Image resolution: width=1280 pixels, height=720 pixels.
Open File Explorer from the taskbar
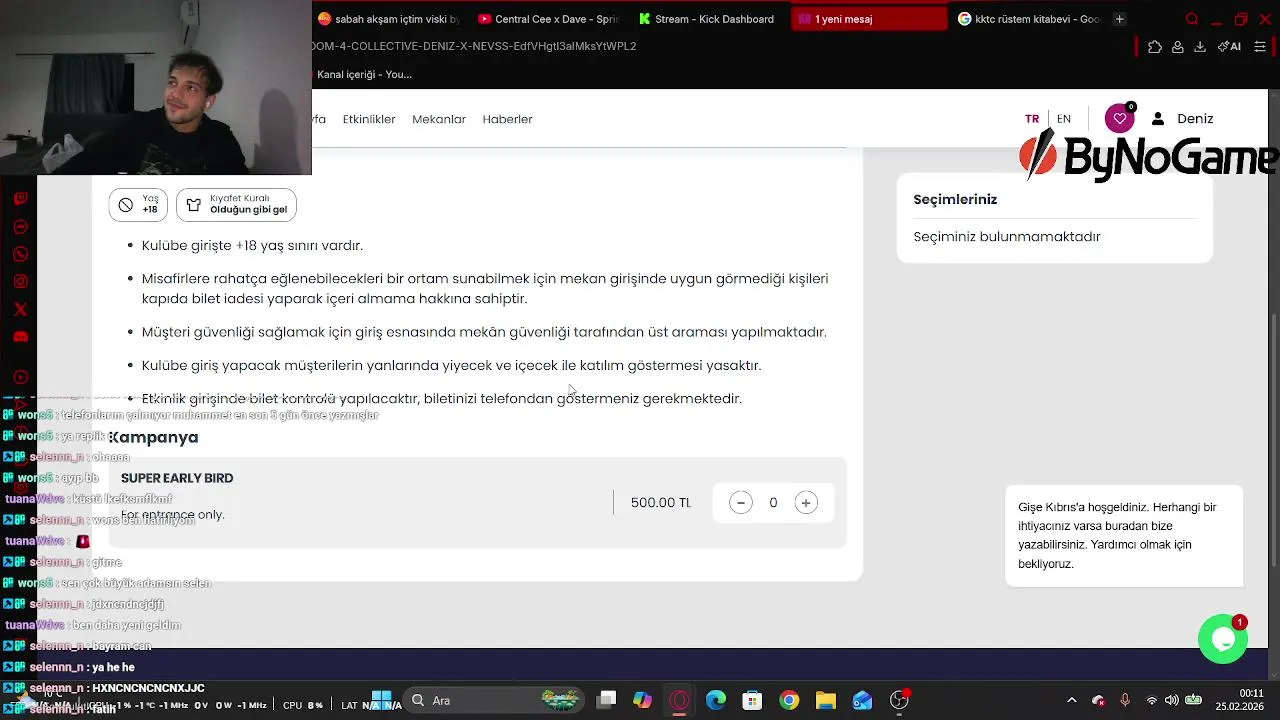[x=825, y=700]
